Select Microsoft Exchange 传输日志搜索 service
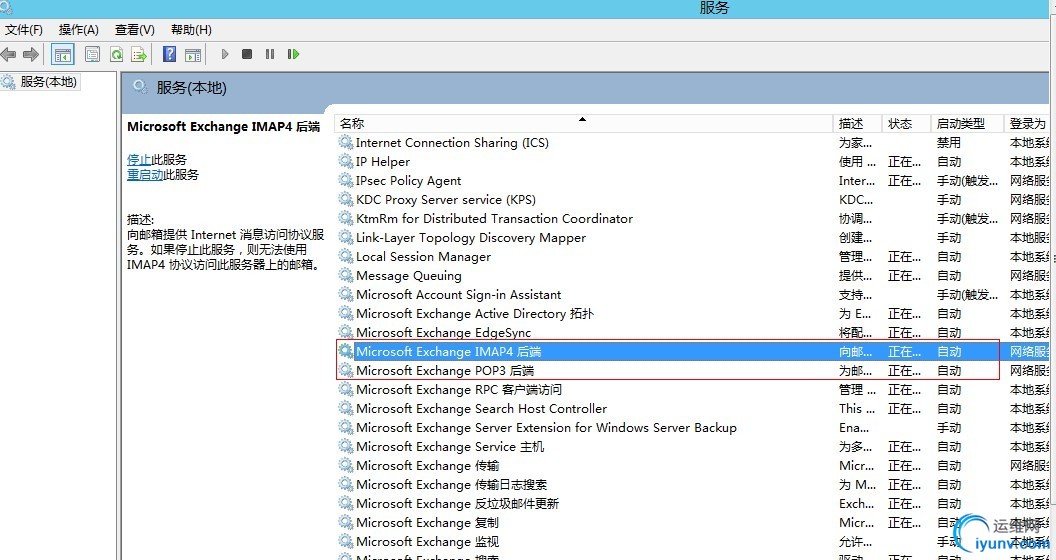The height and width of the screenshot is (560, 1056). [451, 485]
